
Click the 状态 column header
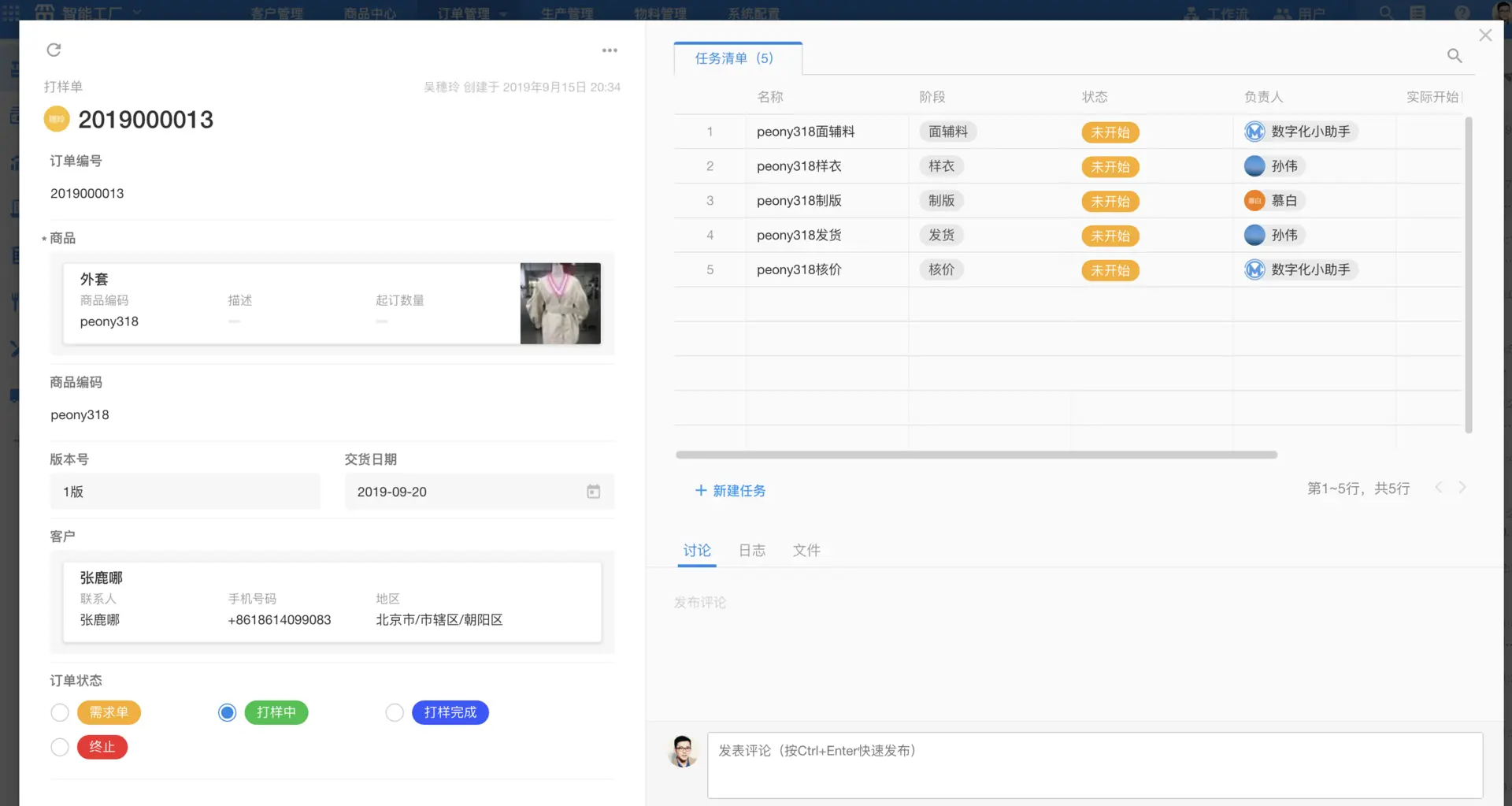point(1095,97)
